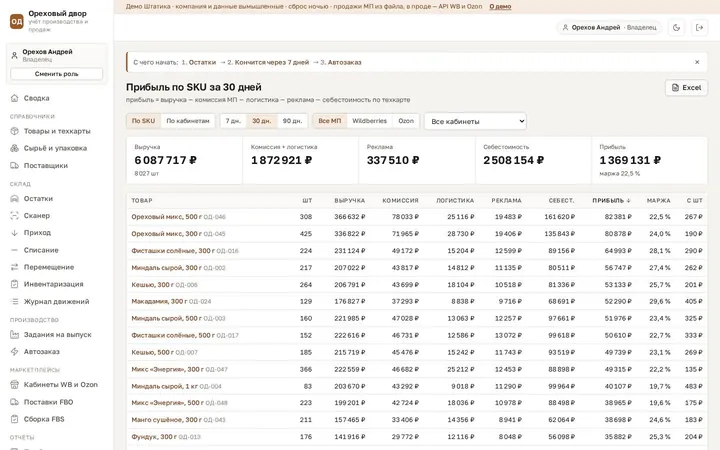
Task: Open product 'Ореховый микс, 500 г'
Action: (166, 217)
